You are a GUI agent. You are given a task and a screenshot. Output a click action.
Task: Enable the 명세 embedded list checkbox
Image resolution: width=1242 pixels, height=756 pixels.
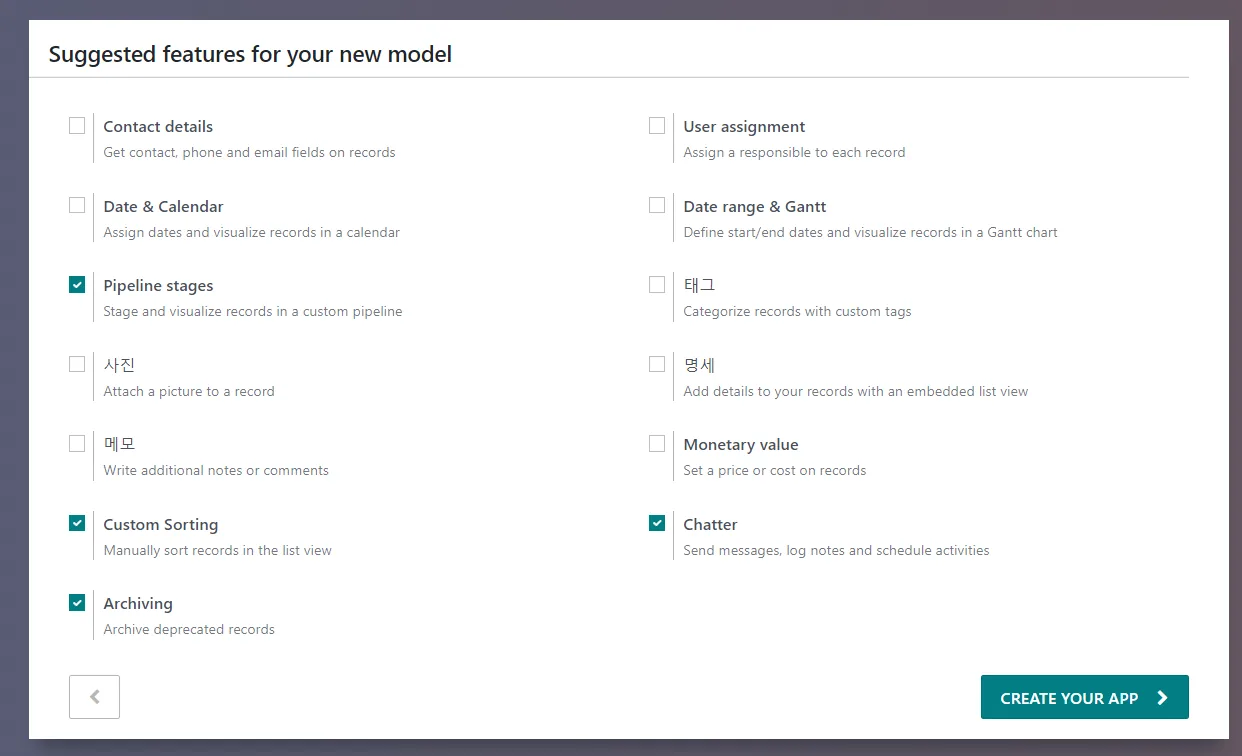coord(657,364)
